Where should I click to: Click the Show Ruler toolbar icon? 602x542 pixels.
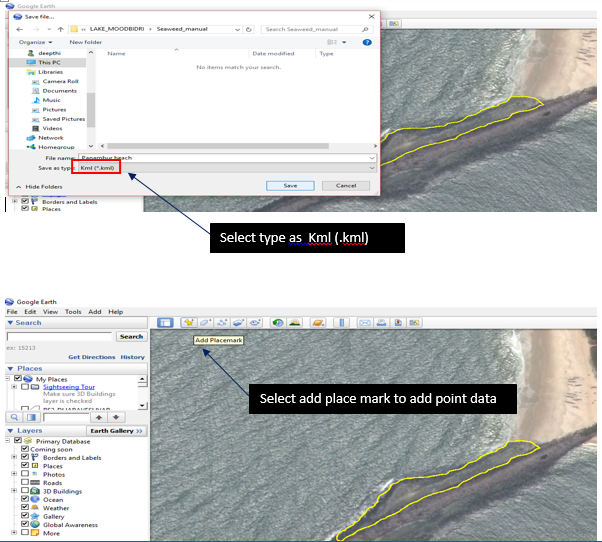pyautogui.click(x=341, y=323)
